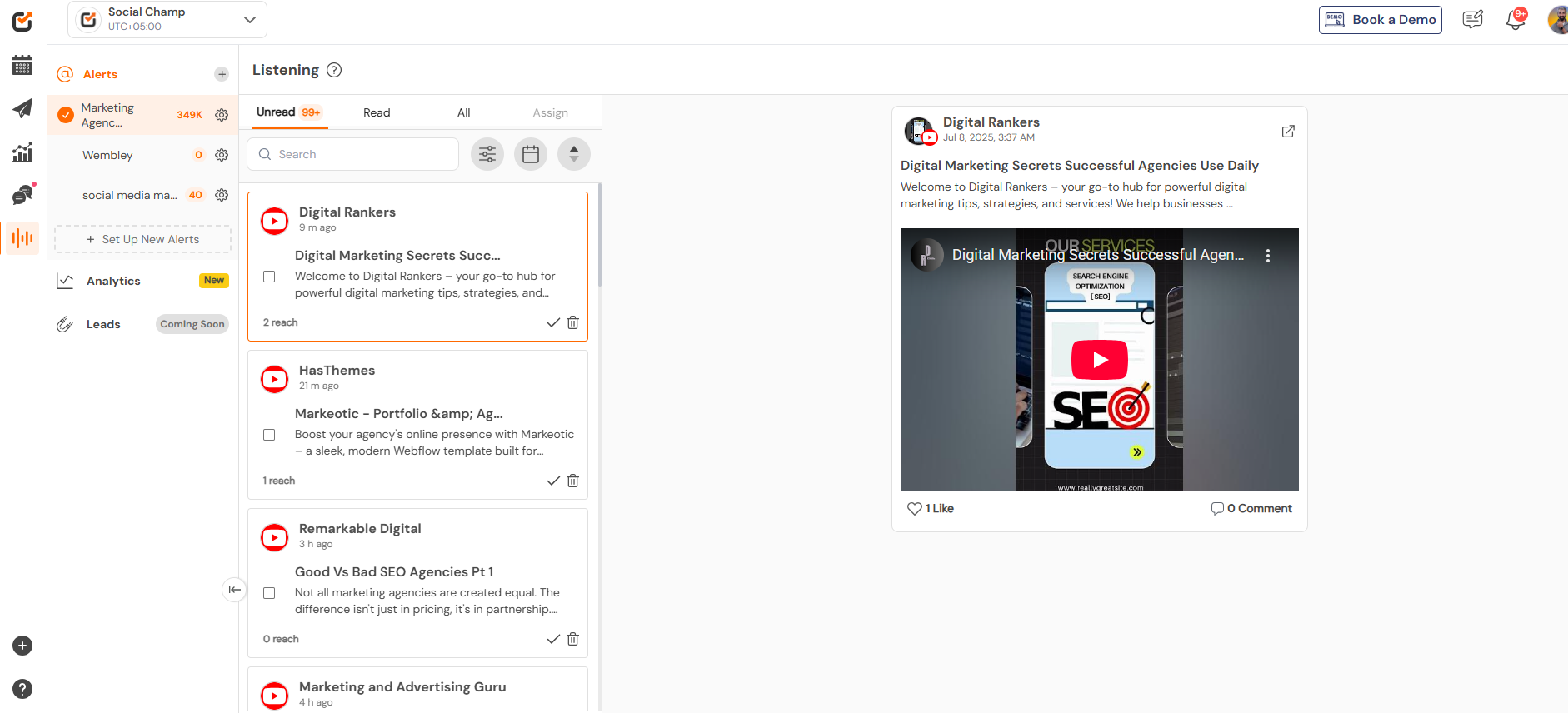
Task: Open the feedback message icon in header
Action: (x=1473, y=19)
